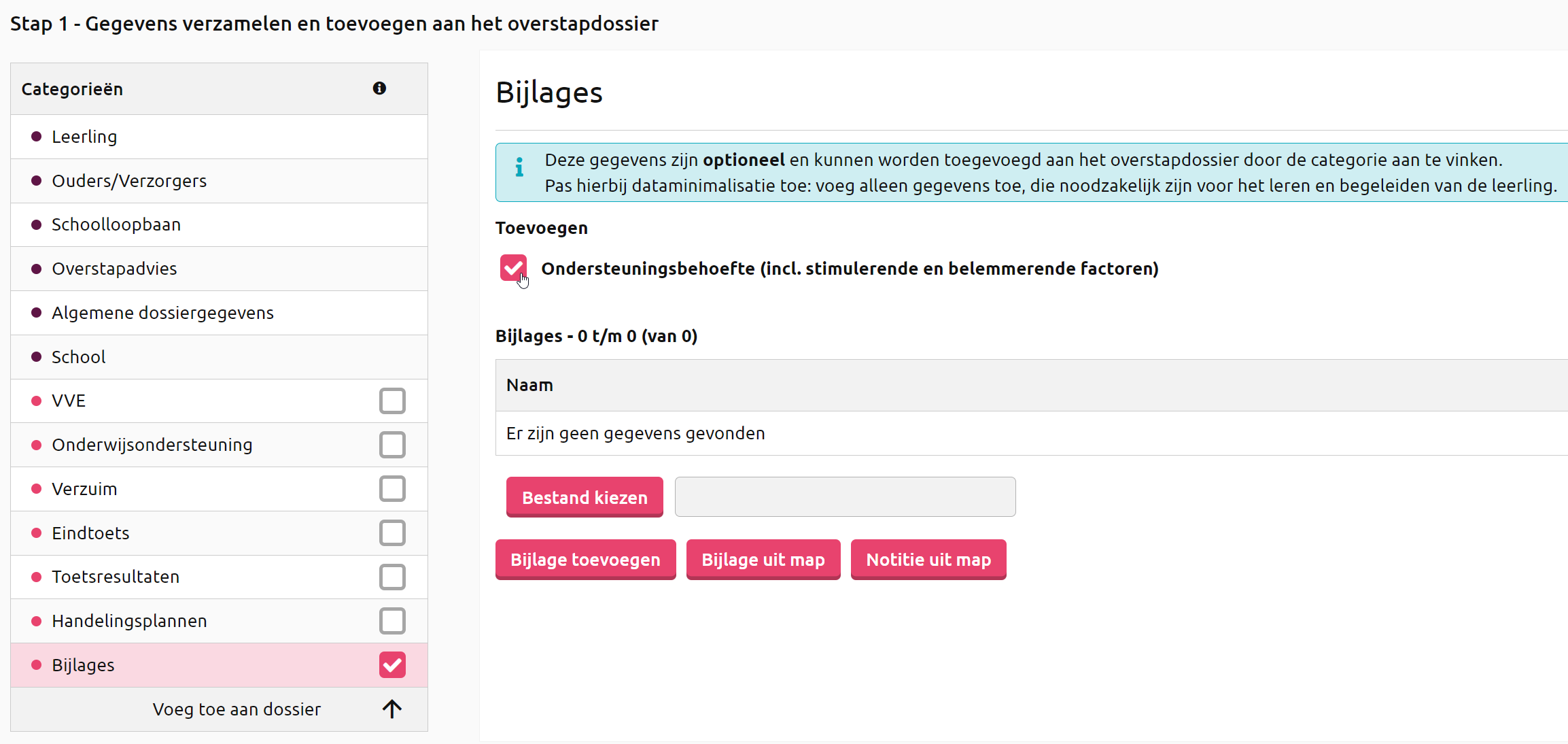Click the upload arrow icon next to Voeg toe aan dossier
This screenshot has height=744, width=1568.
click(x=393, y=709)
